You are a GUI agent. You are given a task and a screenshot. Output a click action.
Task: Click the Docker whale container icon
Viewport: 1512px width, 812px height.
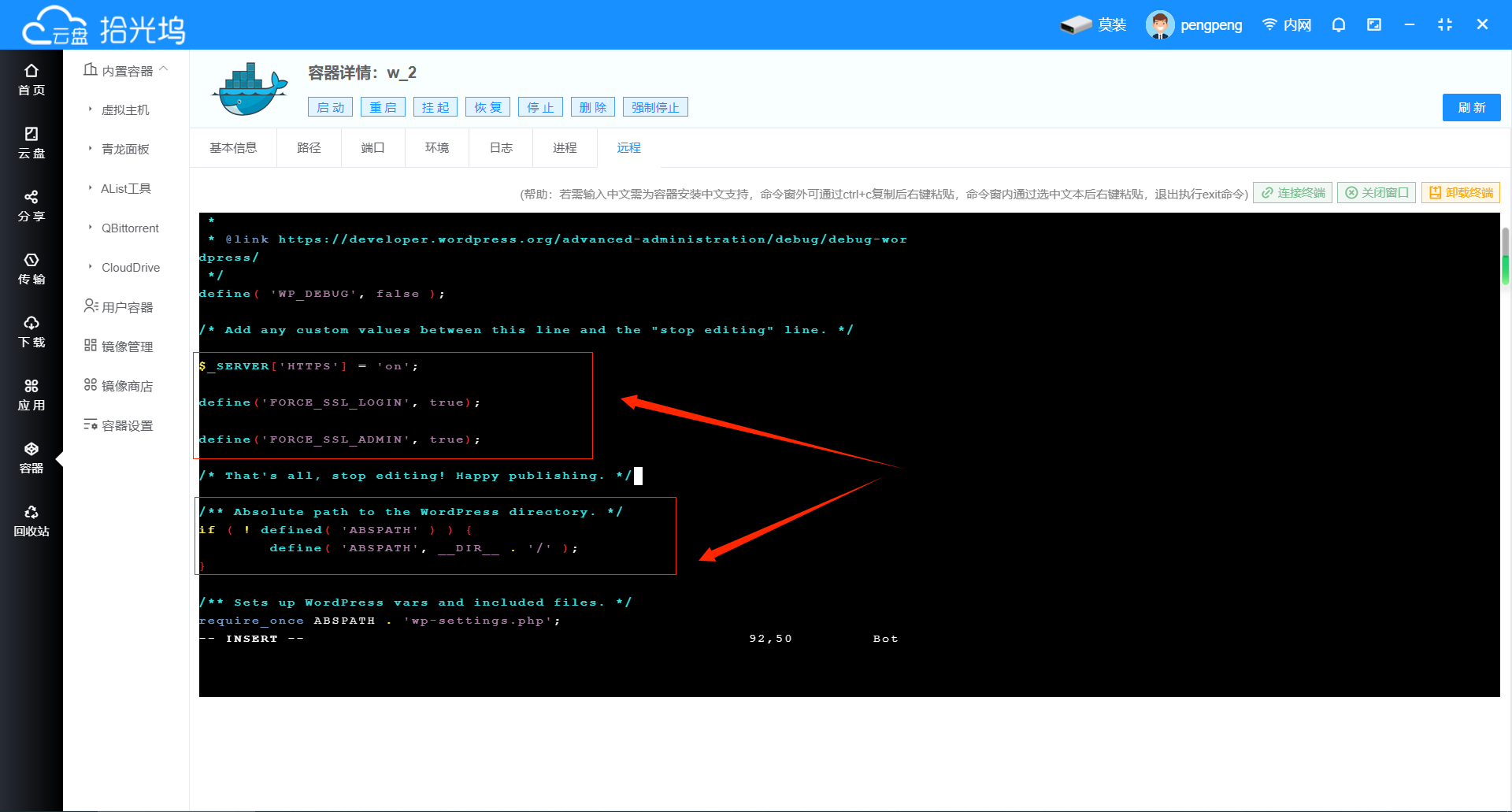pyautogui.click(x=250, y=89)
